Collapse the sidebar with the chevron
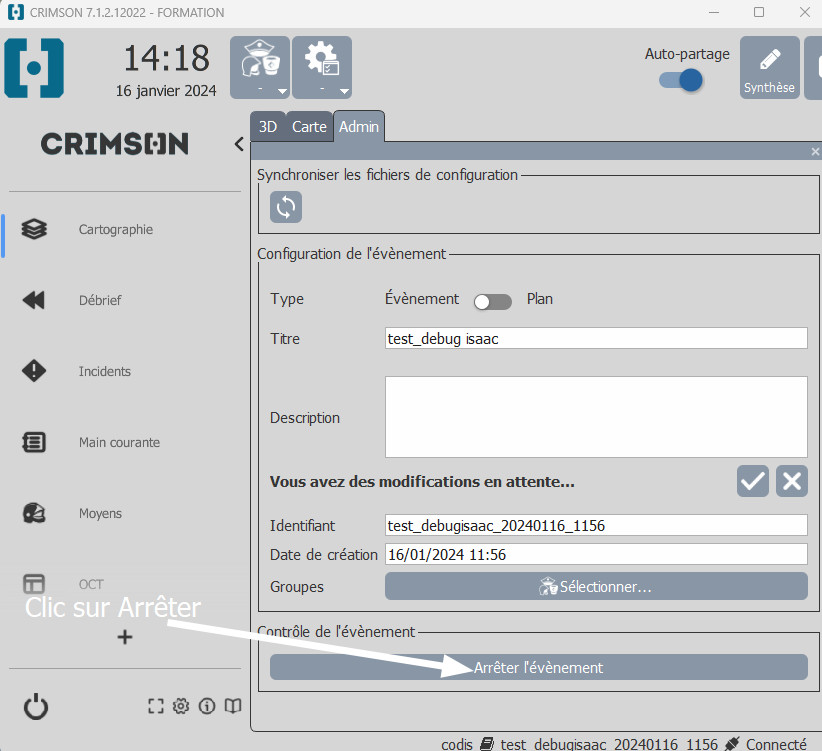The width and height of the screenshot is (822, 751). point(239,144)
